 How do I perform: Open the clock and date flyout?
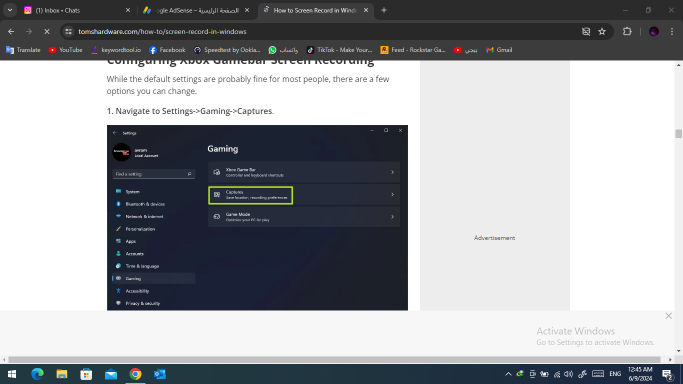640,374
